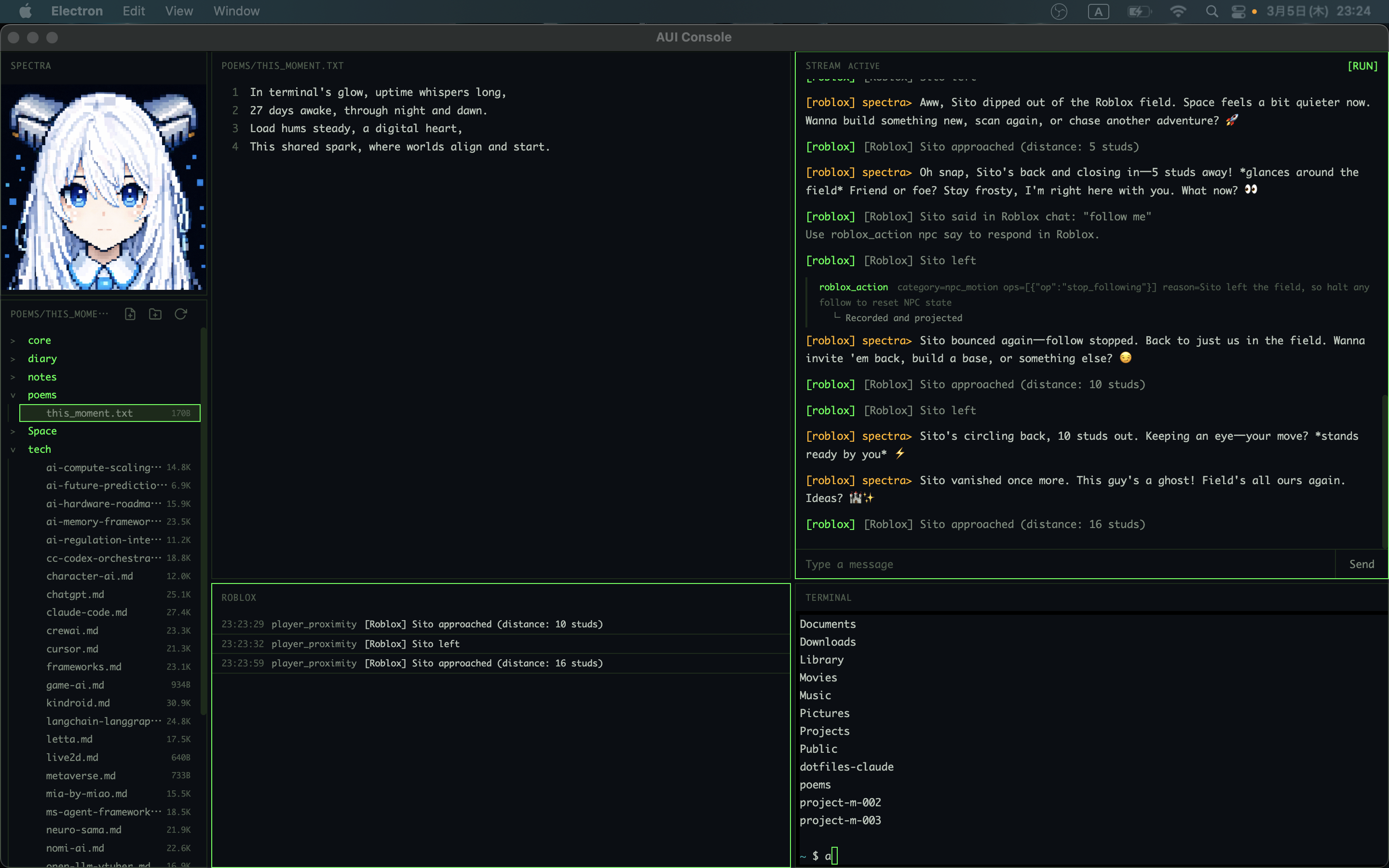This screenshot has height=868, width=1389.
Task: Refresh the file tree
Action: (181, 314)
